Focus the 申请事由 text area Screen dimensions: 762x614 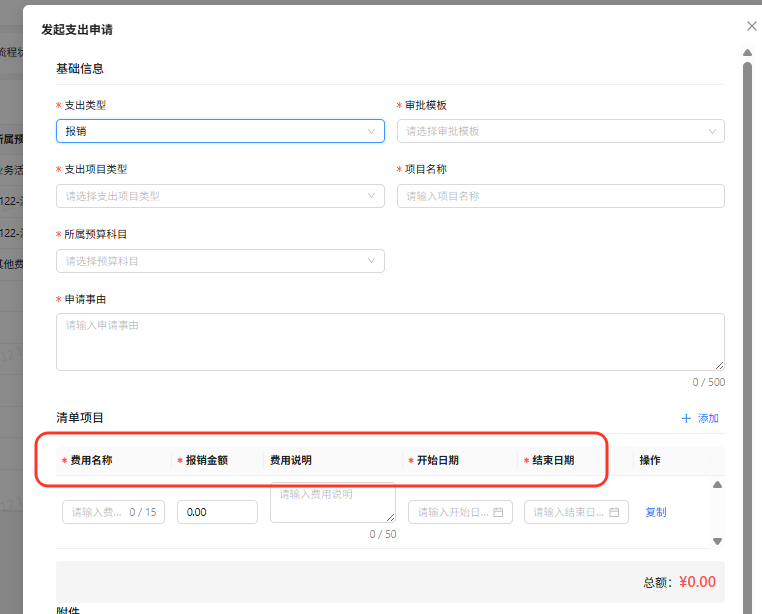(390, 341)
